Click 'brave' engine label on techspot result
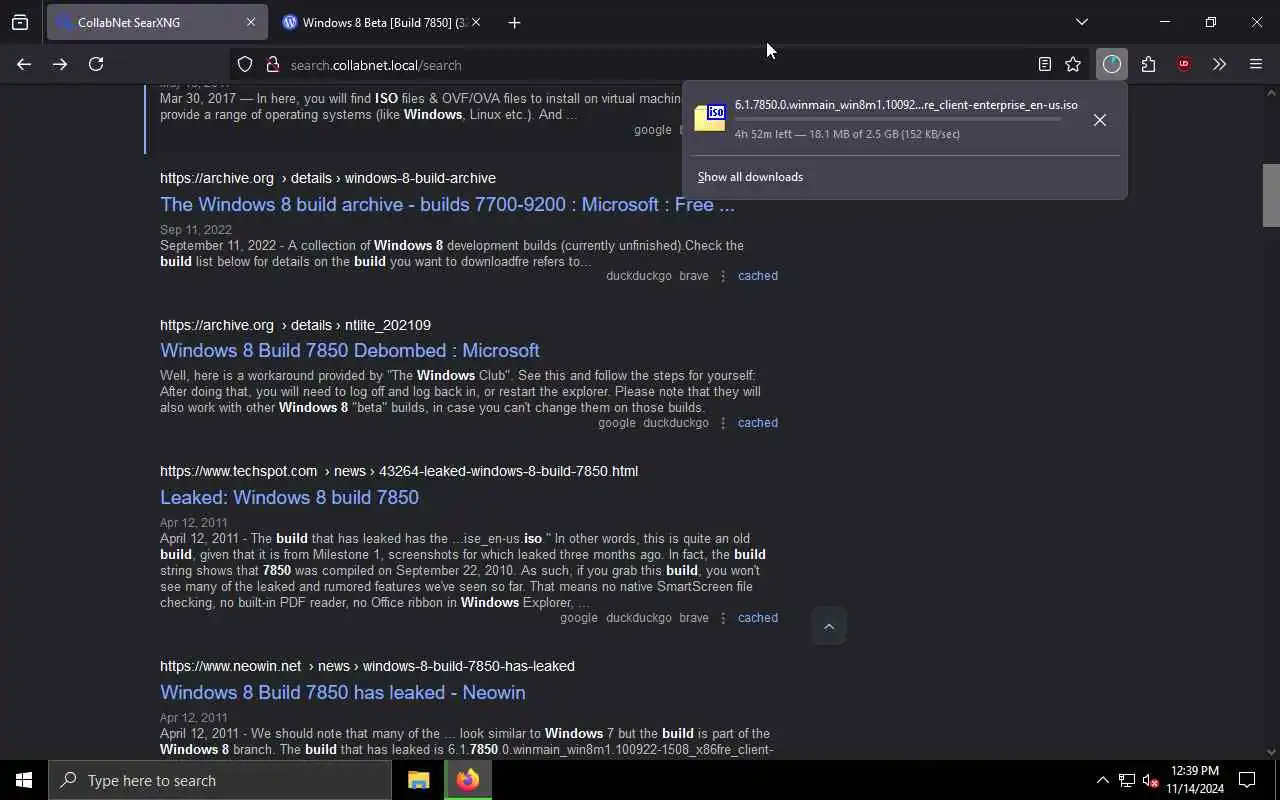The image size is (1280, 800). point(693,618)
